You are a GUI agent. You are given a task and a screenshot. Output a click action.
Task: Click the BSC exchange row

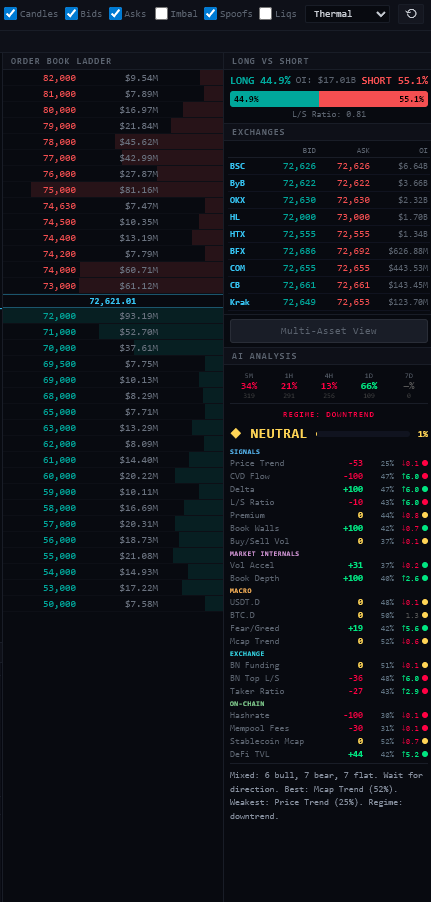pyautogui.click(x=329, y=166)
